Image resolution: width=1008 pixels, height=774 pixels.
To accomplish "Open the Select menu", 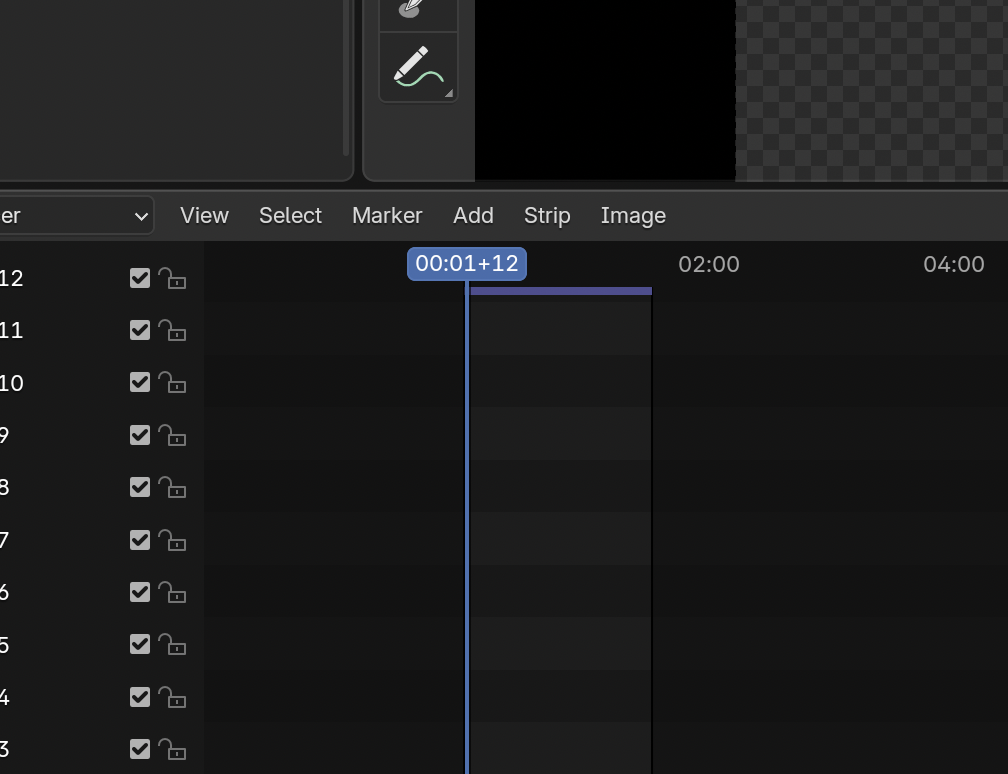I will click(x=290, y=215).
